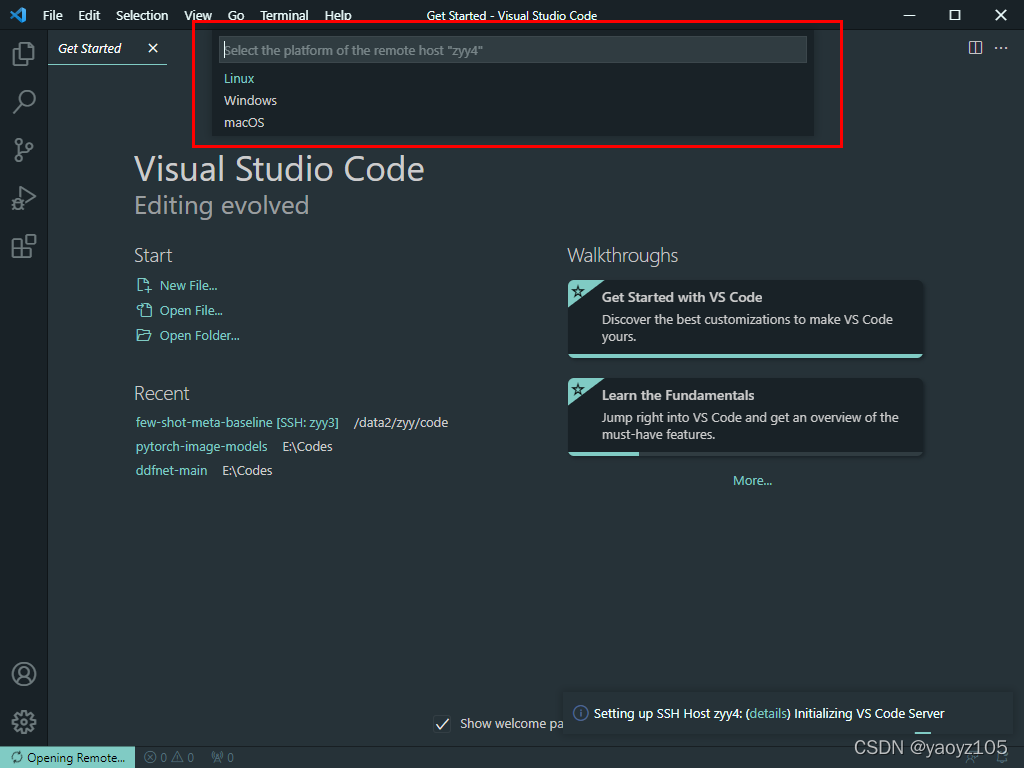Open the Explorer view in activity bar
The height and width of the screenshot is (768, 1024).
tap(24, 54)
